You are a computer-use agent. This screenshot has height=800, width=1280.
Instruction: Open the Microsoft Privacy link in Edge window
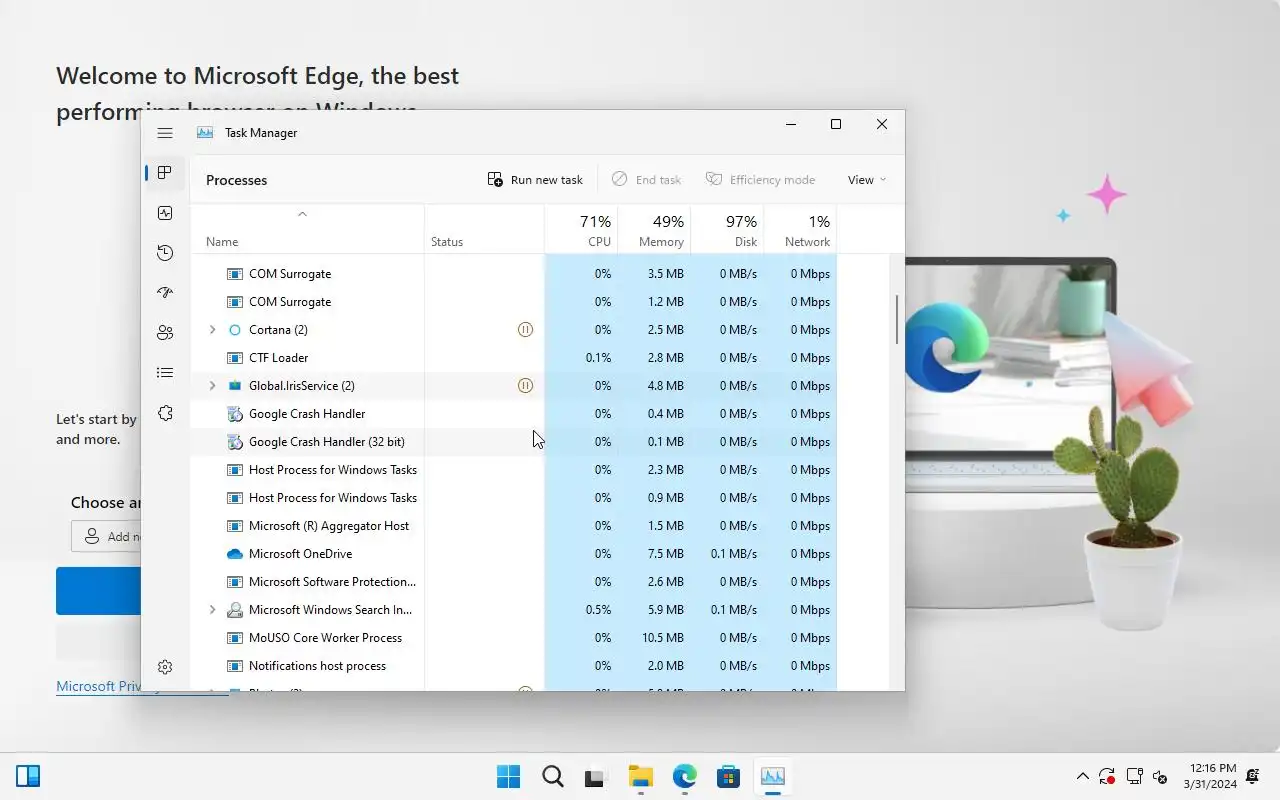click(98, 686)
